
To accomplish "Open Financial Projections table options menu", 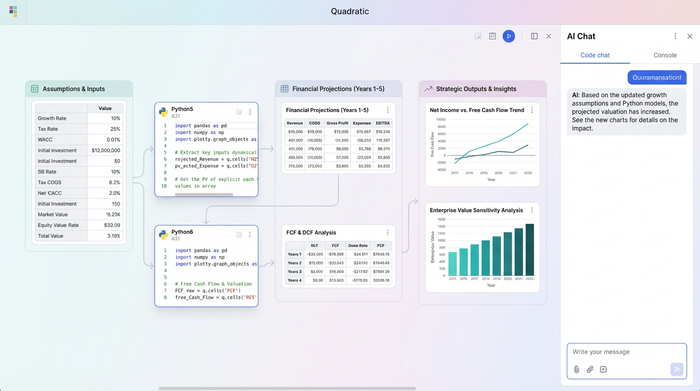I will [388, 110].
